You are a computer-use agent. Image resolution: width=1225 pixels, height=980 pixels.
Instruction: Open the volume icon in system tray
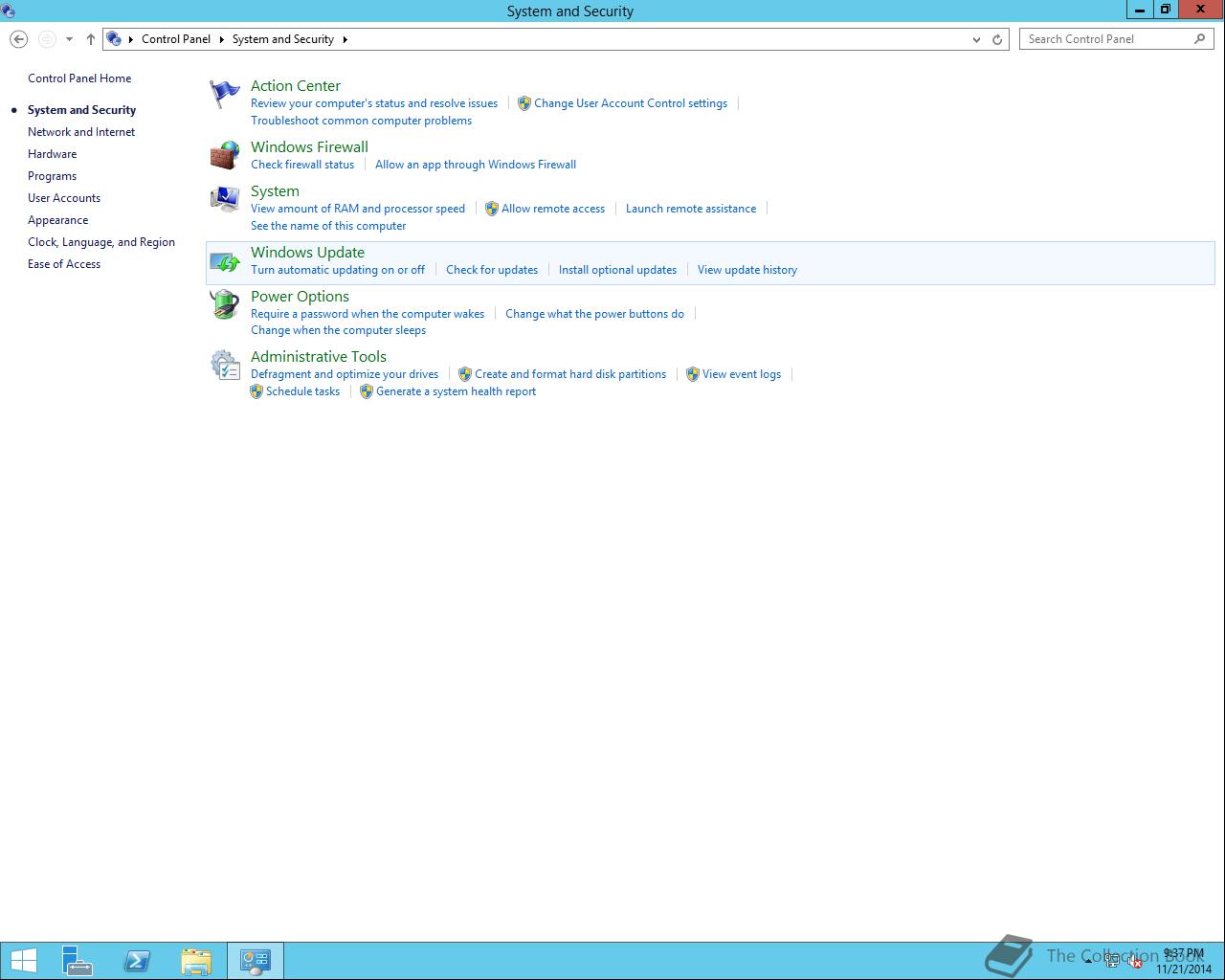coord(1135,961)
